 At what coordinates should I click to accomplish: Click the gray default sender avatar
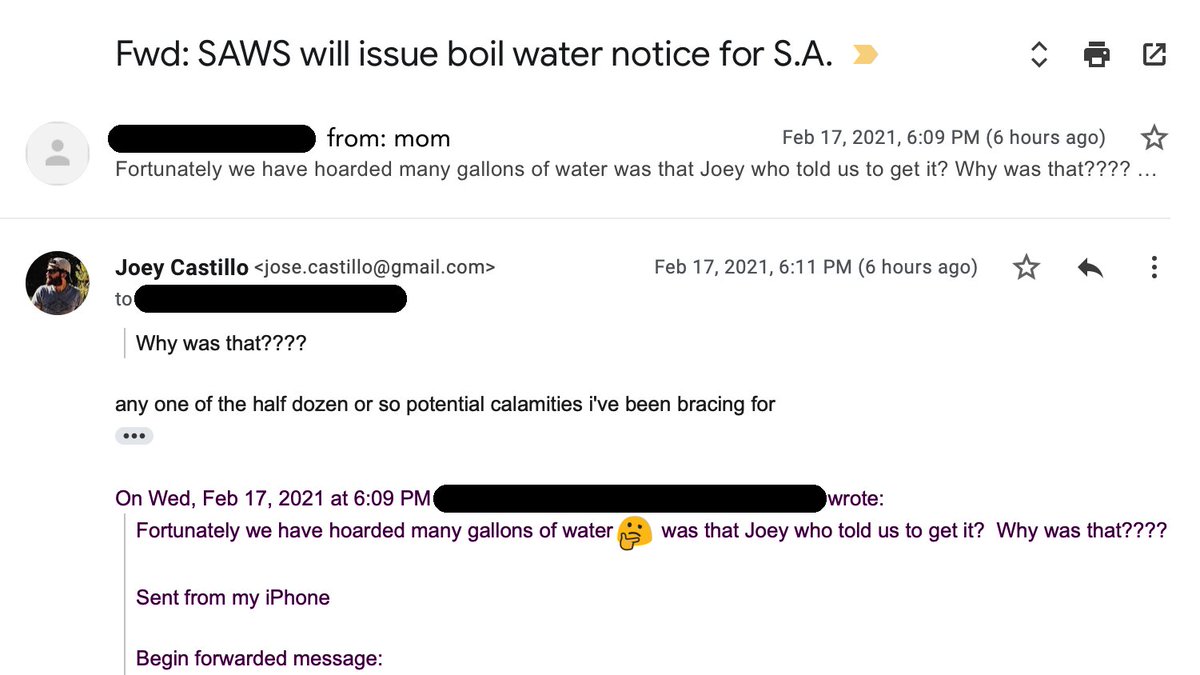[x=58, y=153]
